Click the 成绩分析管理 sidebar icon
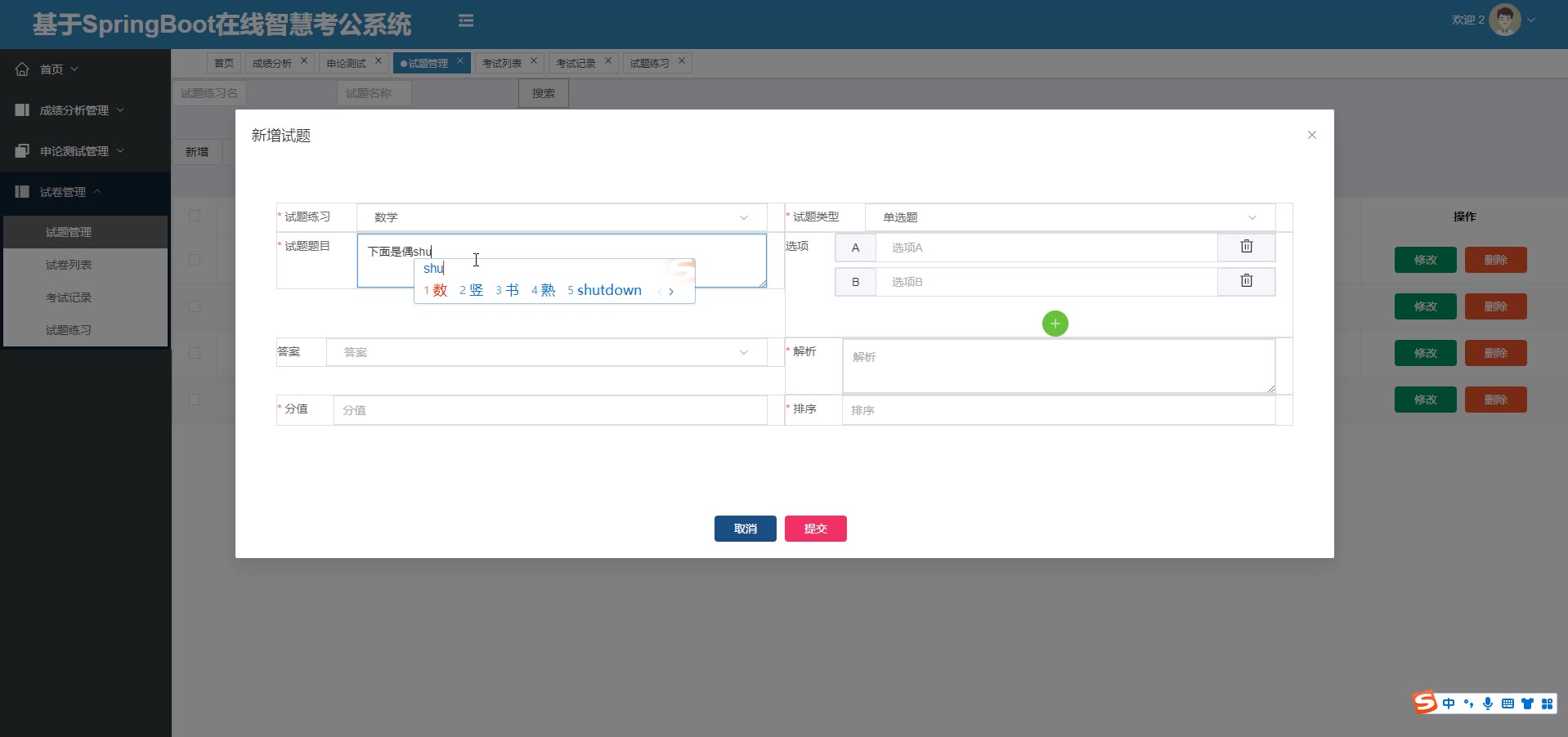Image resolution: width=1568 pixels, height=737 pixels. point(22,110)
